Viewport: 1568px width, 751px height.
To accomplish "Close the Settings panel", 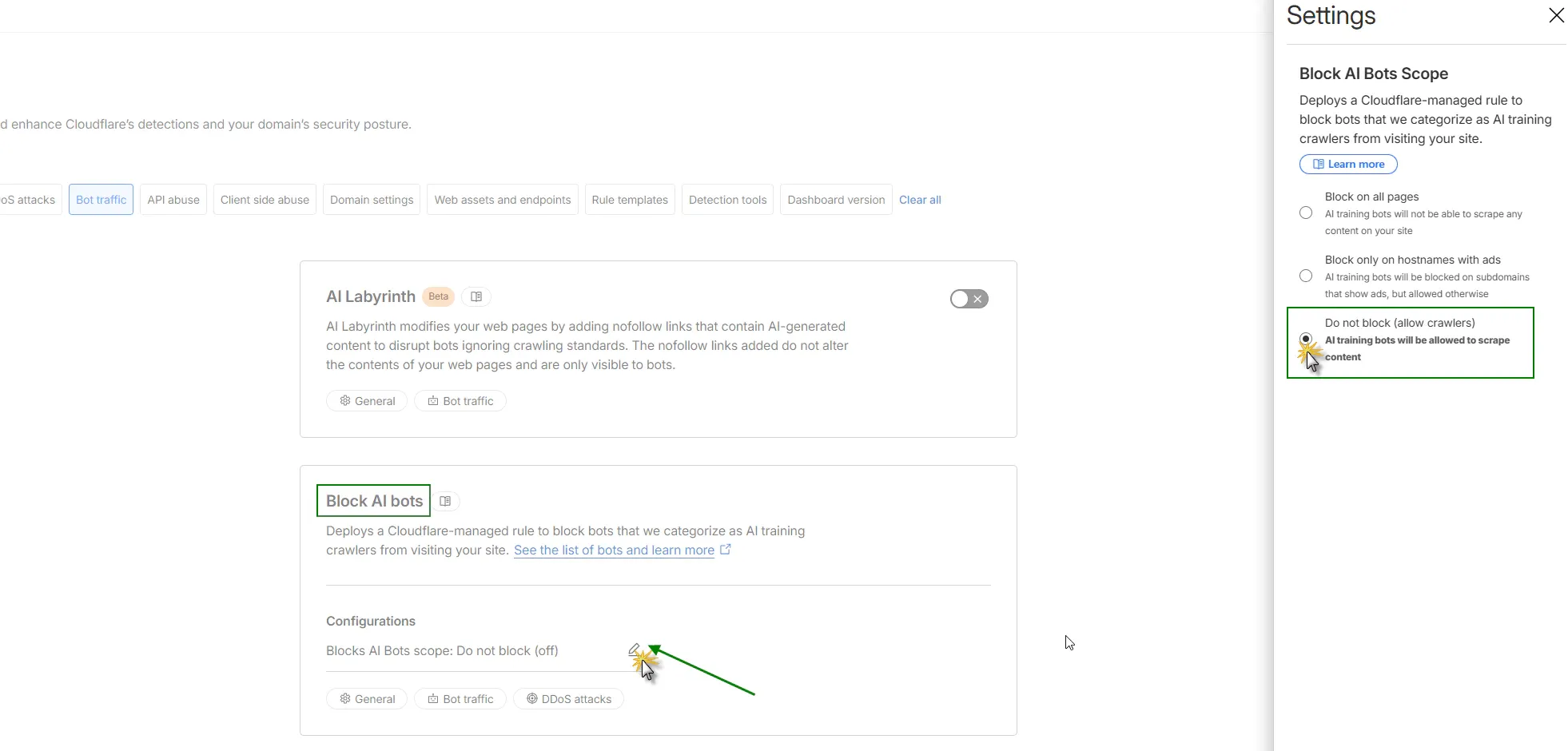I will pyautogui.click(x=1556, y=15).
